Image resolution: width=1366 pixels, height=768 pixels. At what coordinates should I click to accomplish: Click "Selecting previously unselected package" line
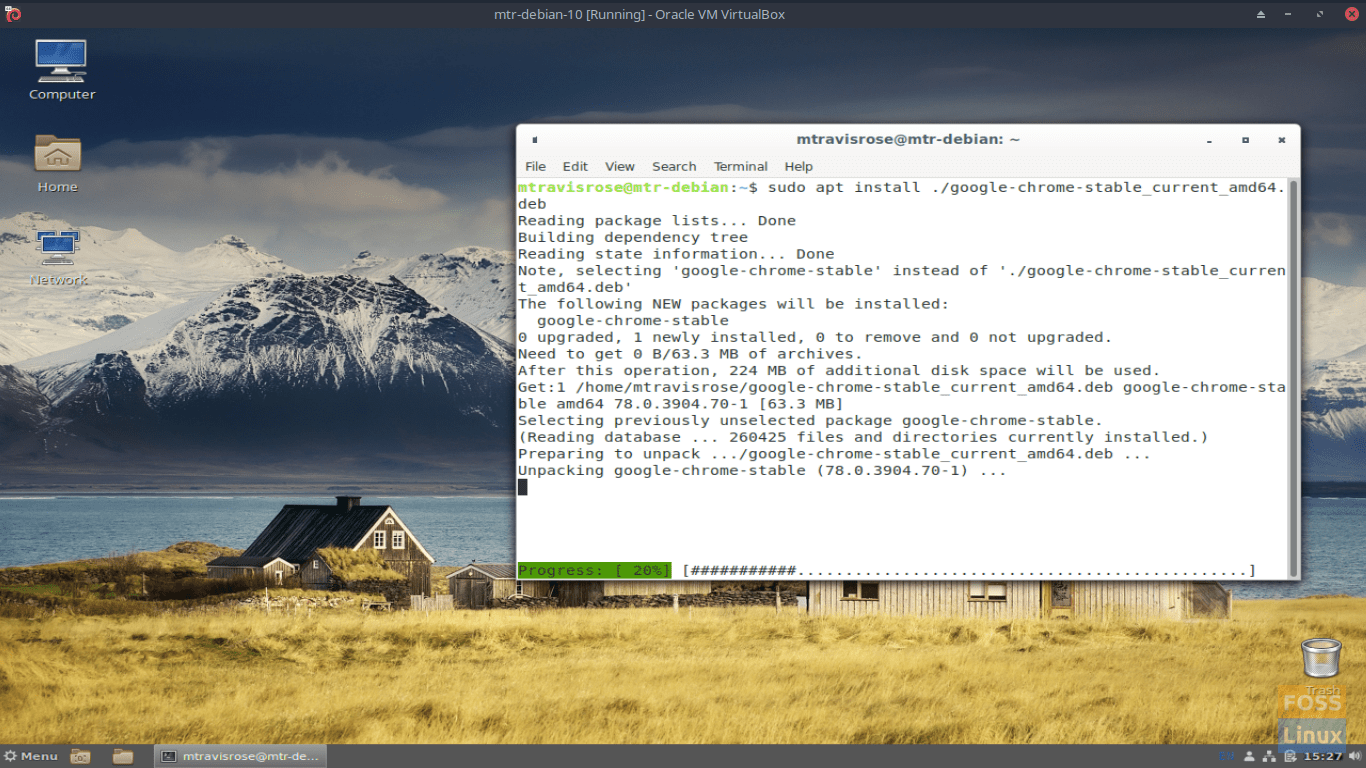click(x=810, y=420)
